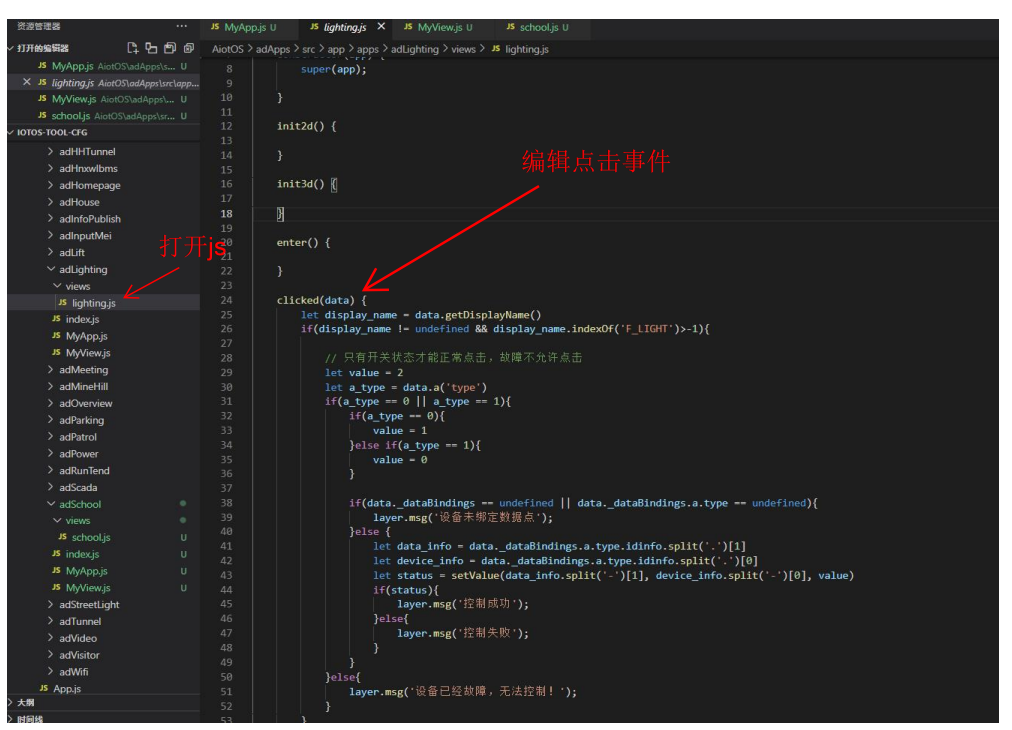Click the views breadcrumb segment
The width and height of the screenshot is (1012, 730).
(463, 49)
